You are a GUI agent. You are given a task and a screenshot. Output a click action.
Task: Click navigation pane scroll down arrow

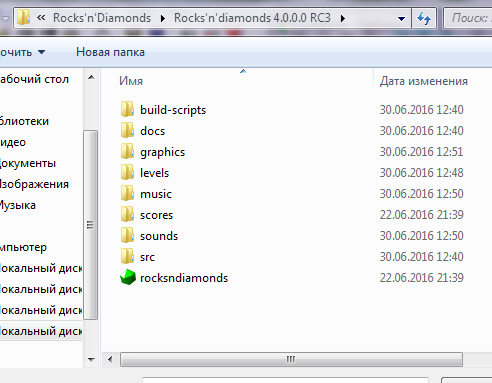(x=91, y=359)
